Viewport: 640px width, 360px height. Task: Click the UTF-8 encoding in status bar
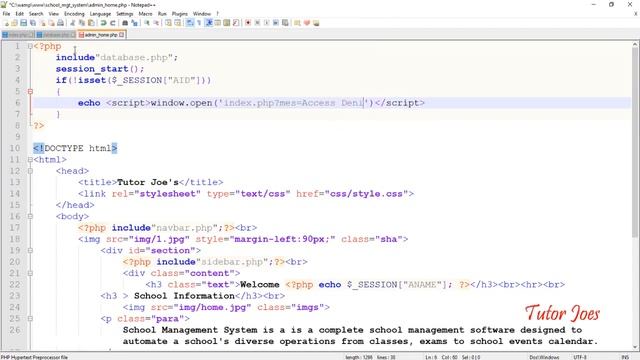point(580,357)
